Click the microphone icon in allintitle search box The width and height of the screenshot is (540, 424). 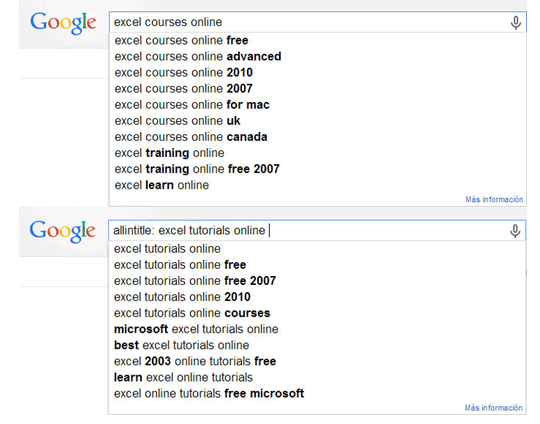515,231
